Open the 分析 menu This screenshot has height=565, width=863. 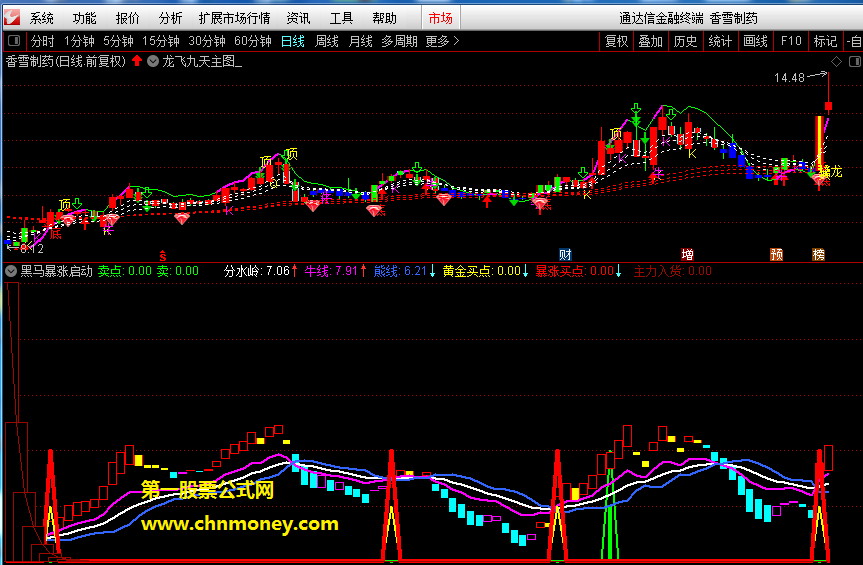[170, 19]
